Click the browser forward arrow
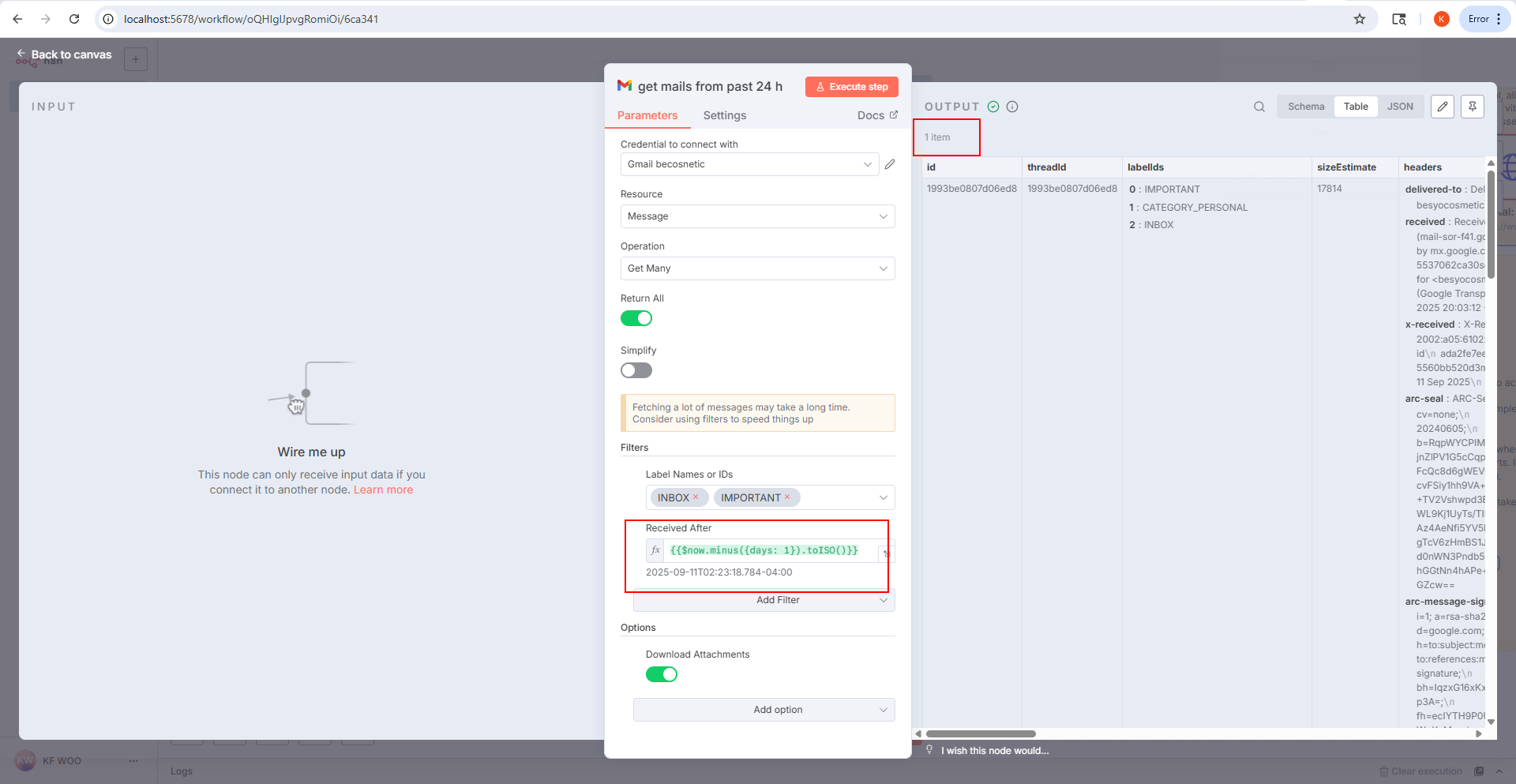 (x=46, y=19)
